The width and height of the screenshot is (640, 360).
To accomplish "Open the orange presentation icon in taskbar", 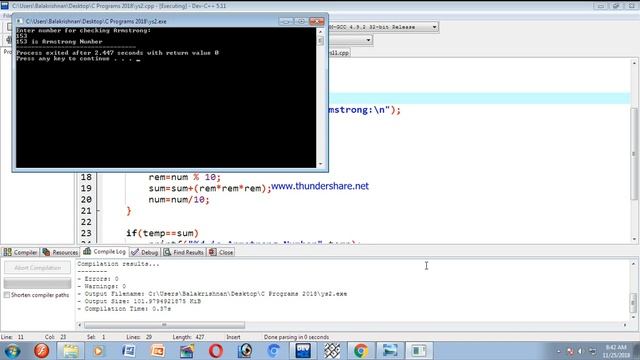I will (x=158, y=351).
